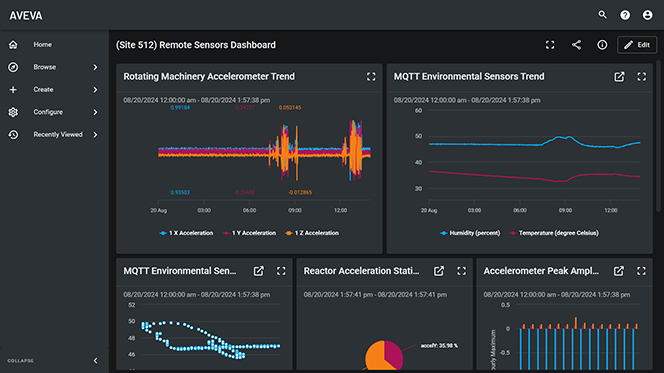Open Accelerometer Peak Ampl... panel externally
The width and height of the screenshot is (664, 373).
click(619, 271)
